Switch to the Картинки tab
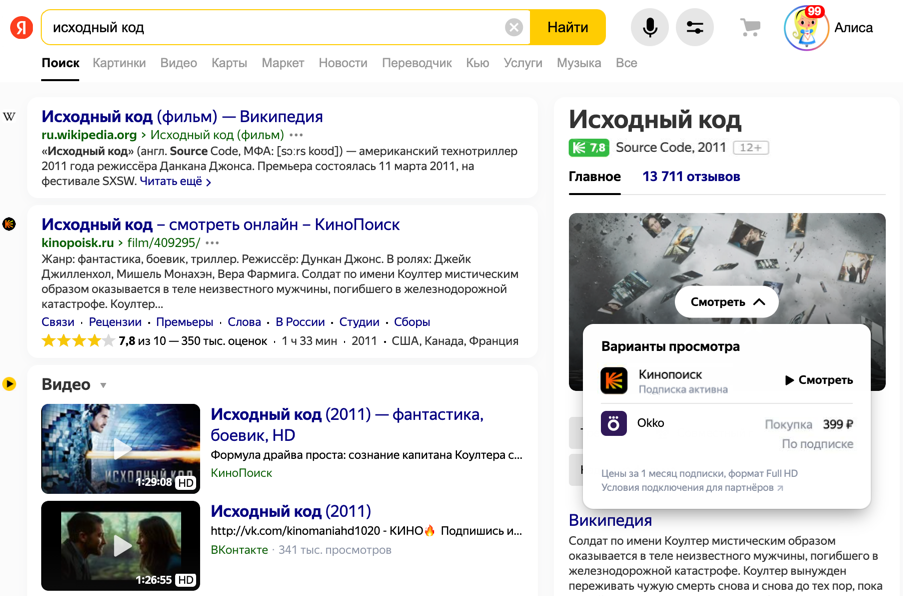The image size is (903, 596). tap(119, 63)
